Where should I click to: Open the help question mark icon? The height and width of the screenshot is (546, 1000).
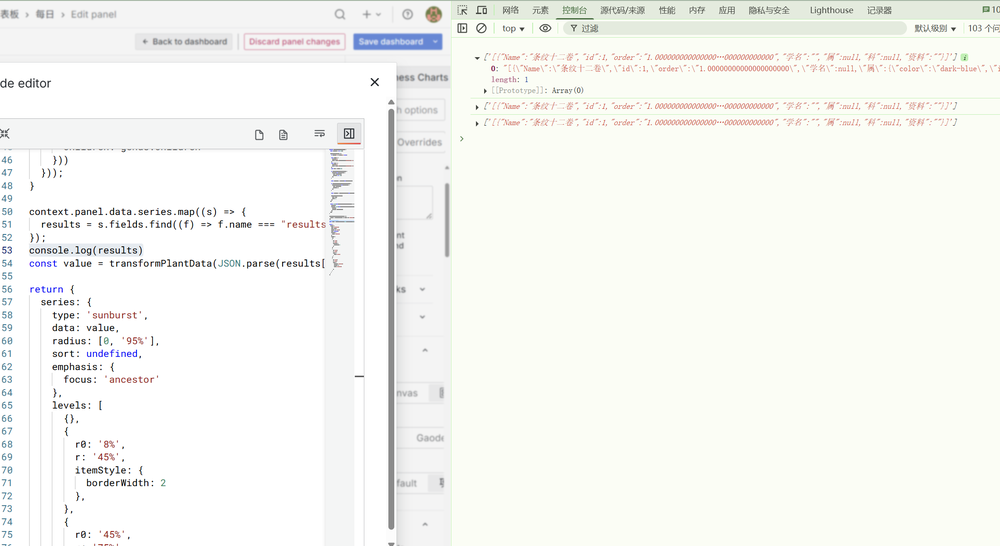tap(408, 14)
